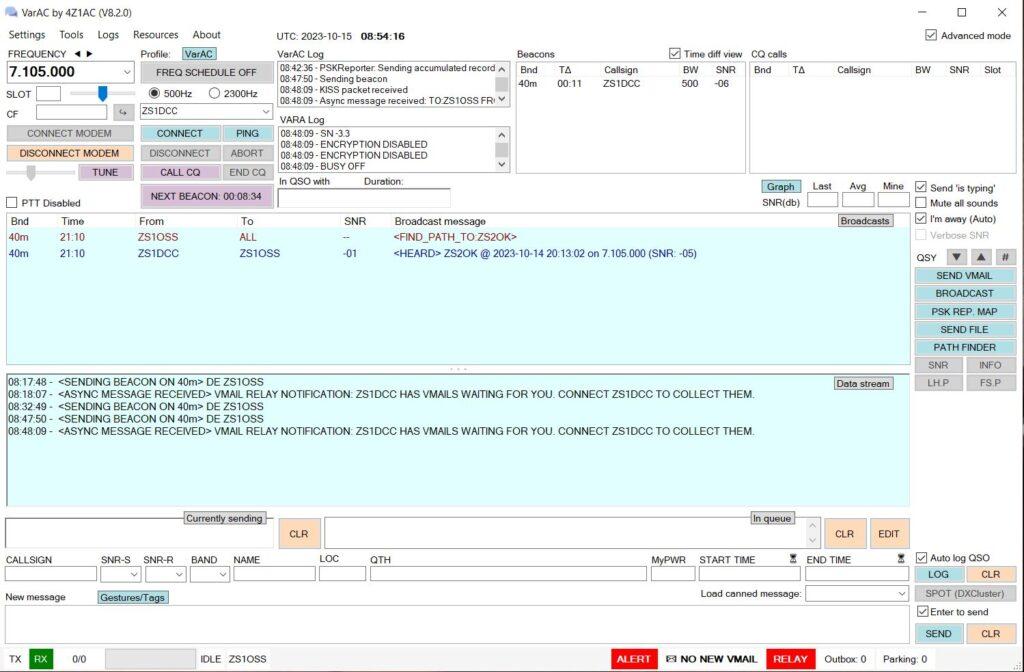Click the PATH FINDER button
This screenshot has width=1024, height=672.
click(x=964, y=347)
